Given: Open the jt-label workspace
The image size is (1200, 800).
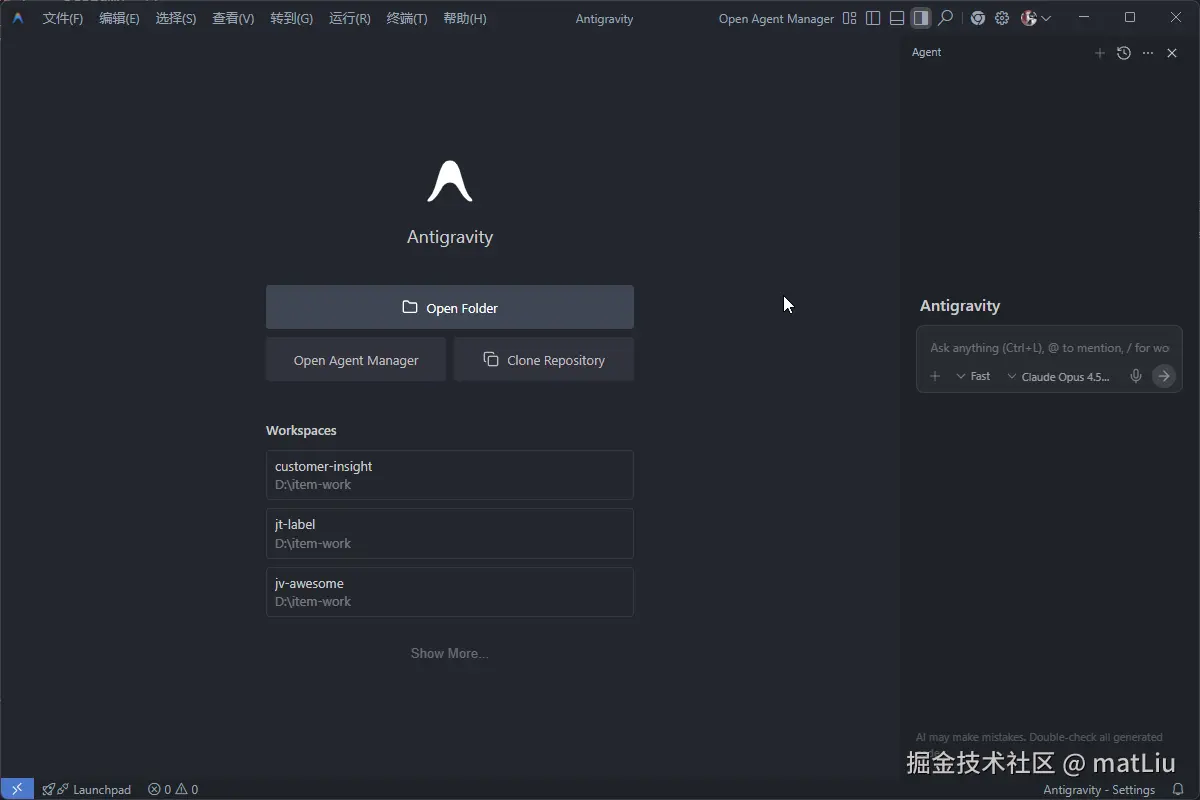Looking at the screenshot, I should point(450,533).
